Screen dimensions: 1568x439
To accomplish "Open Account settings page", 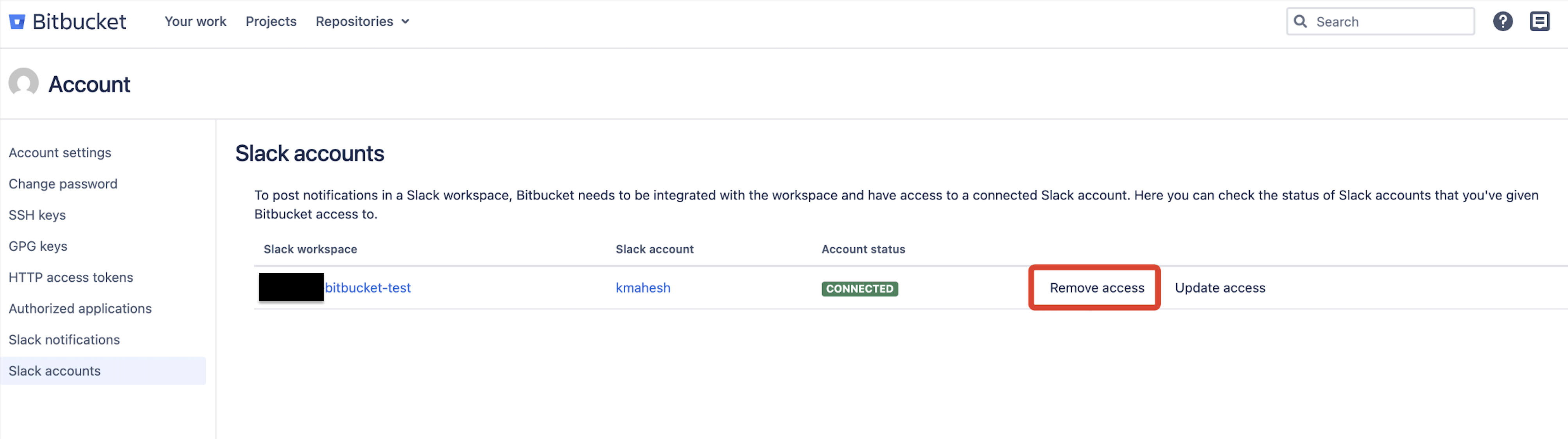I will 60,152.
